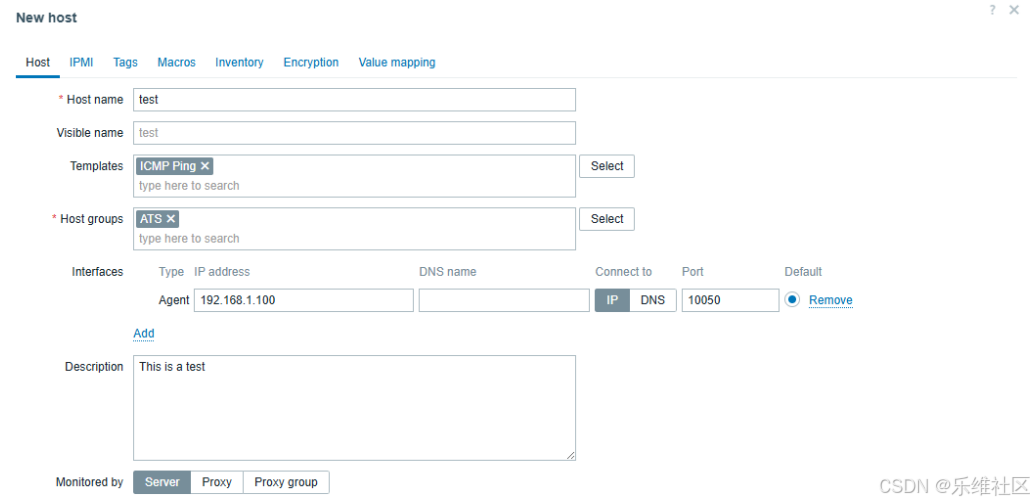The width and height of the screenshot is (1034, 504).
Task: Click the Interfaces label
Action: [98, 272]
